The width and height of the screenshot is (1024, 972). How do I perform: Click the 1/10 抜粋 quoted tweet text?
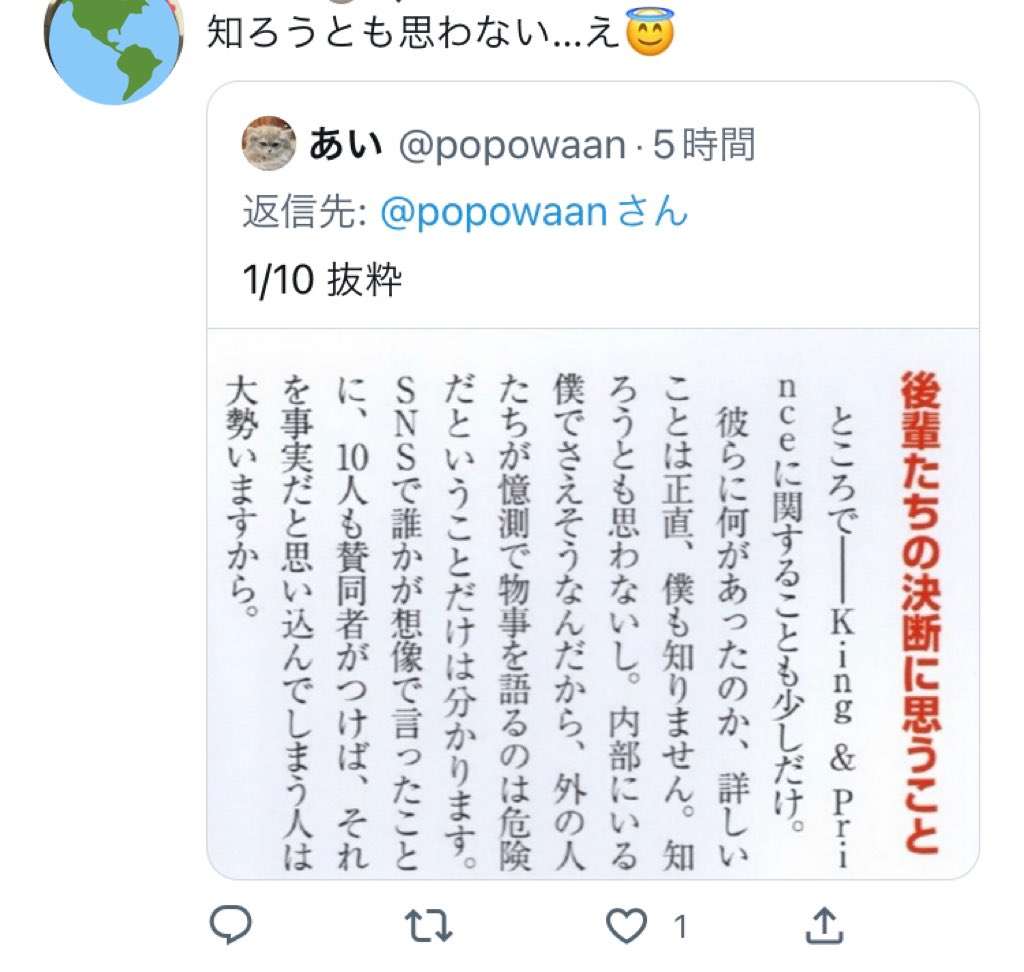[x=322, y=280]
